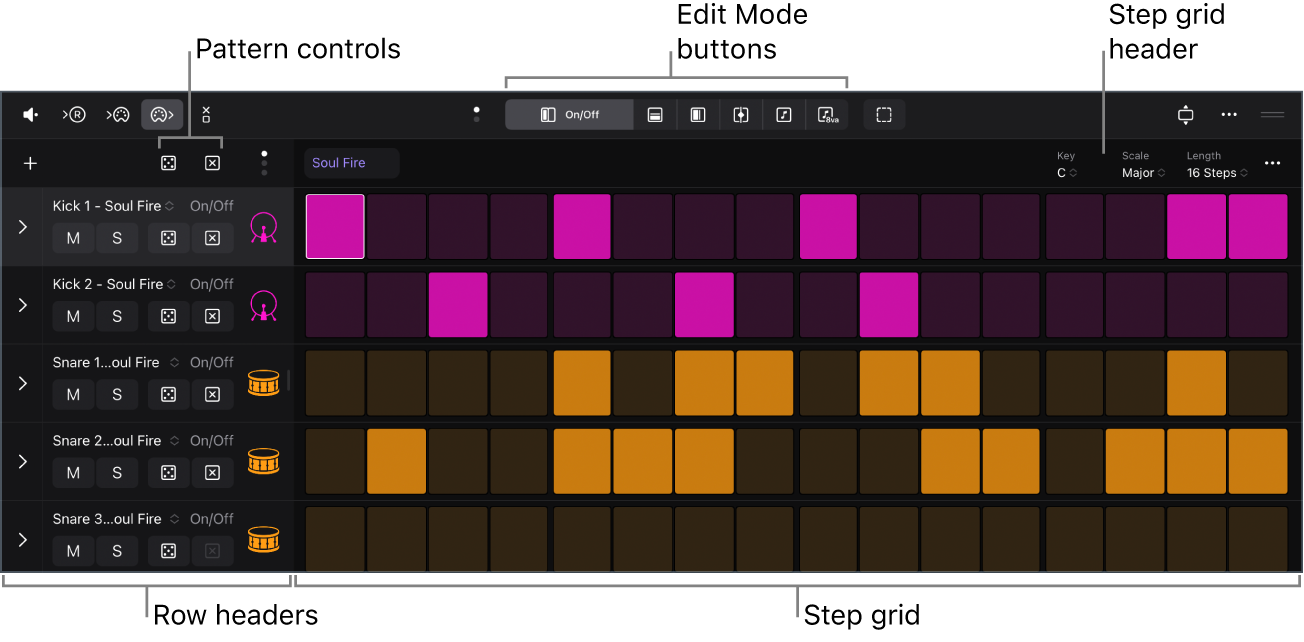Select the Octave 8va edit mode icon
Image resolution: width=1304 pixels, height=642 pixels.
click(827, 114)
